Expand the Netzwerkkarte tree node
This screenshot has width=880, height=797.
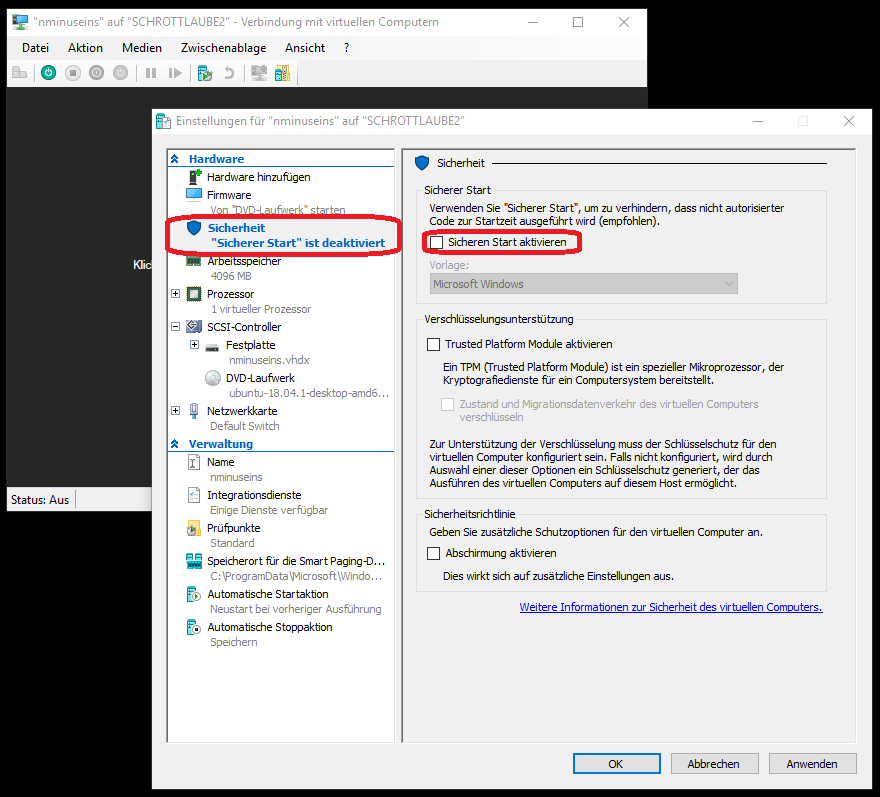click(176, 411)
